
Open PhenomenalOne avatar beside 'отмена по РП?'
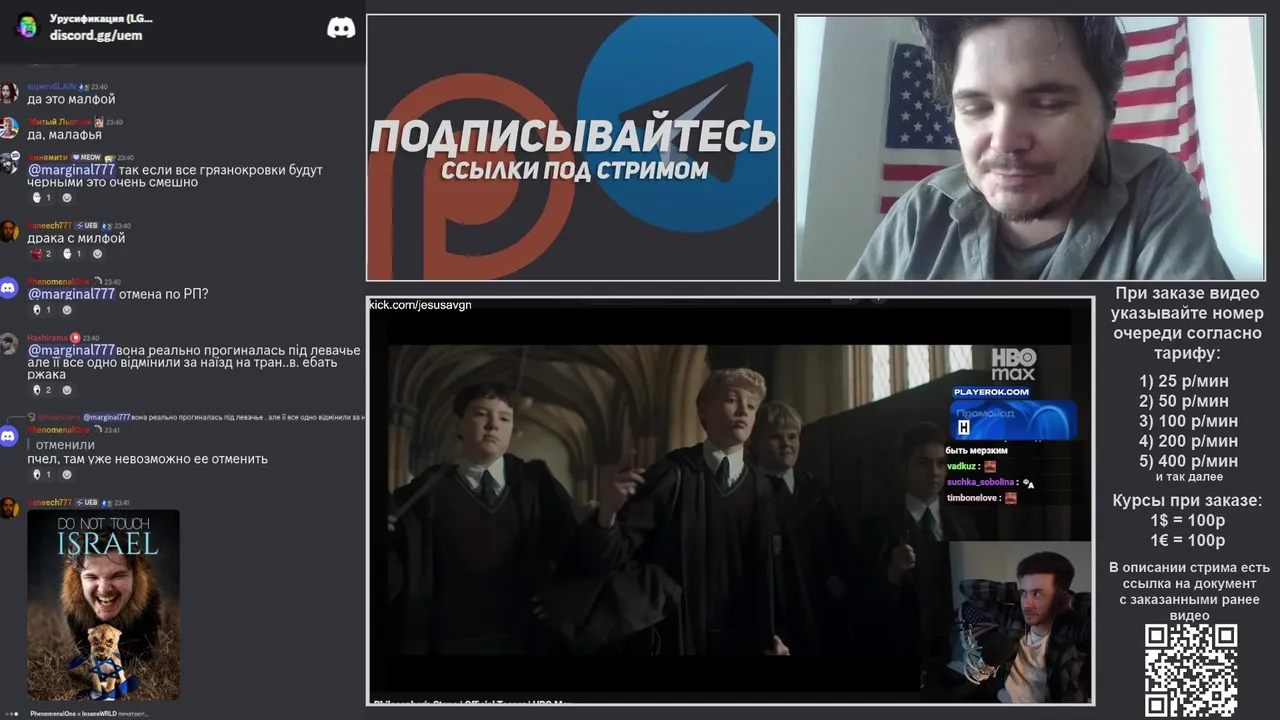point(9,288)
